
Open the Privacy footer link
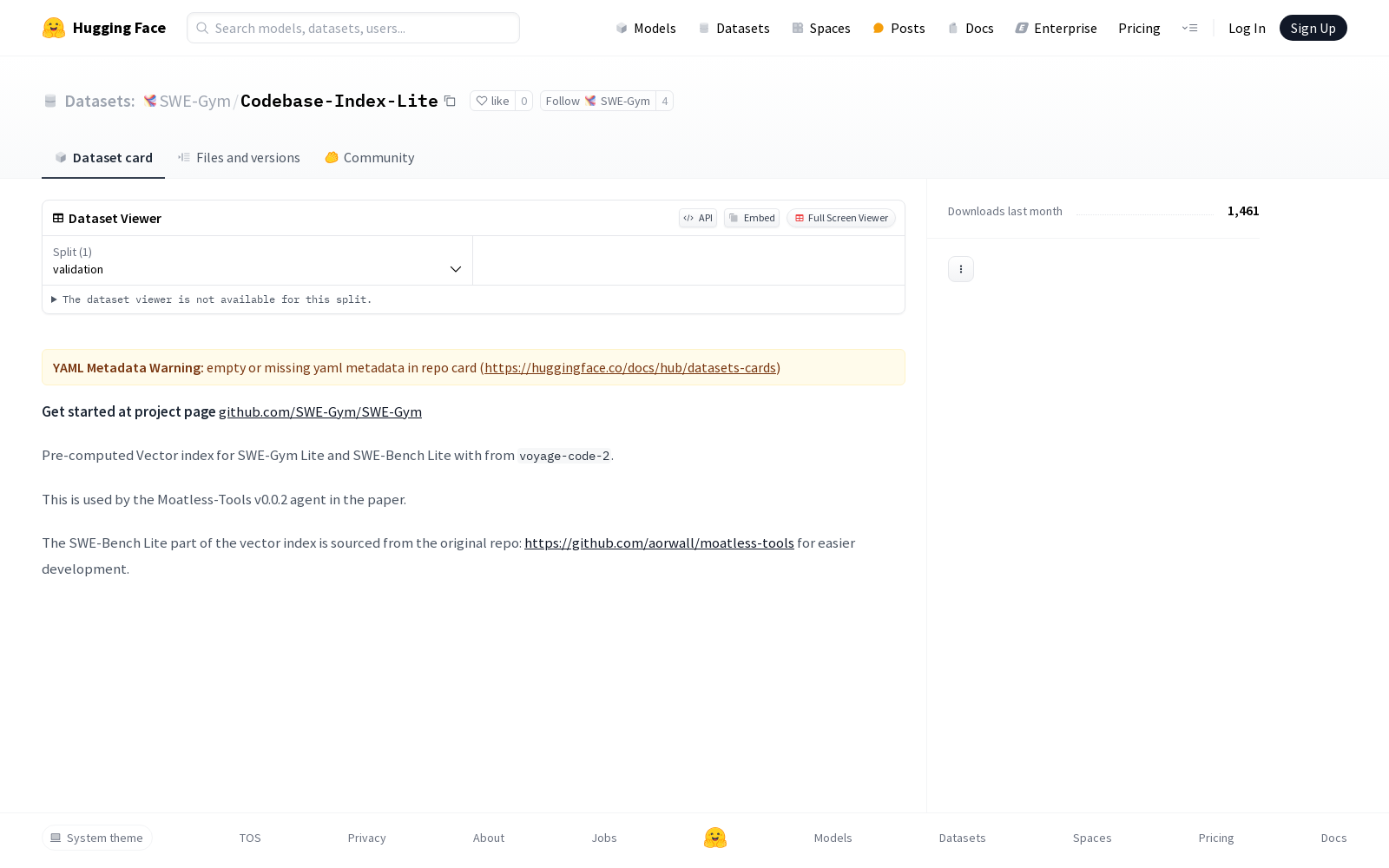coord(367,838)
